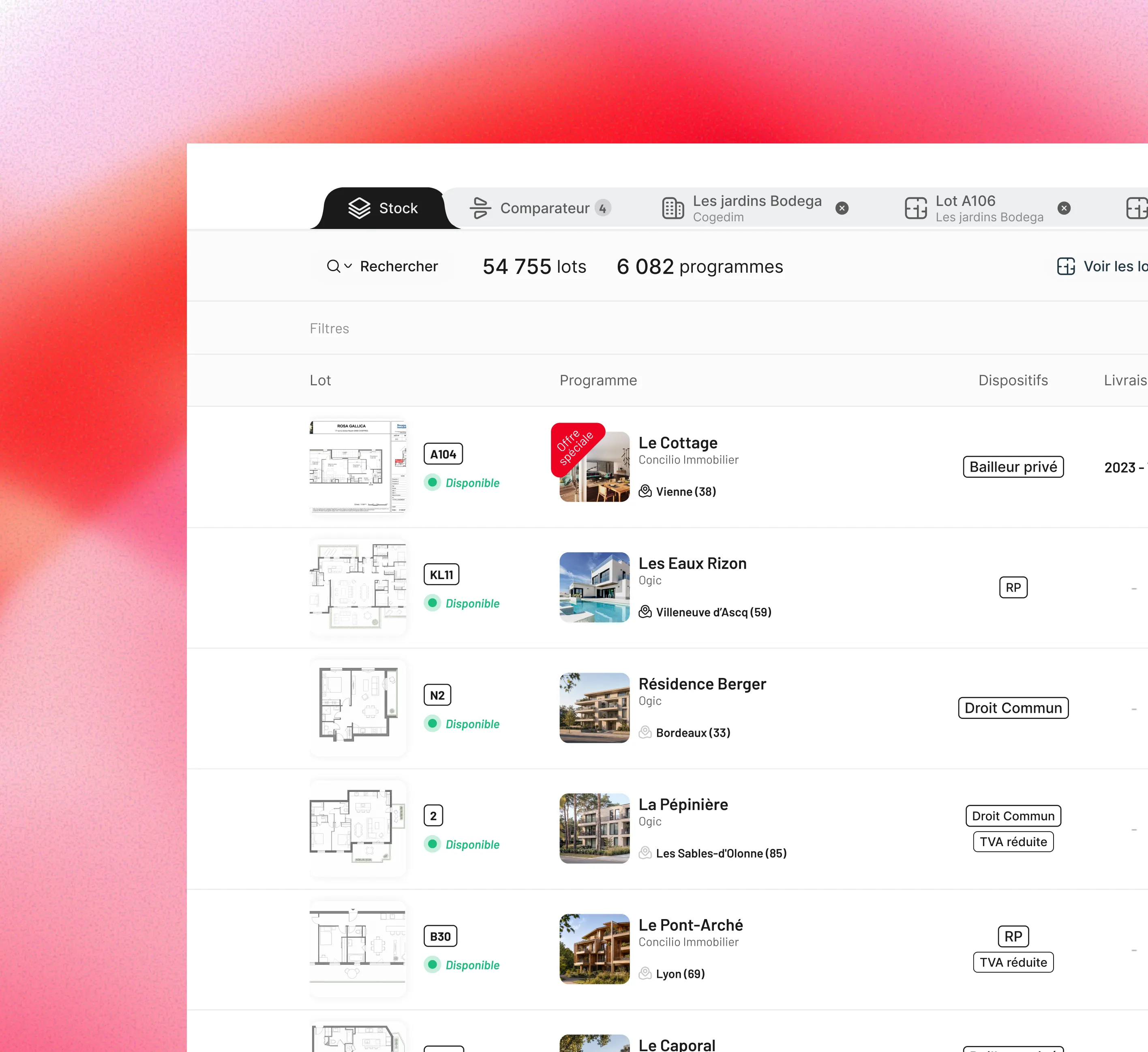Open the Le Pont-Arché programme title
This screenshot has width=1148, height=1052.
point(691,926)
